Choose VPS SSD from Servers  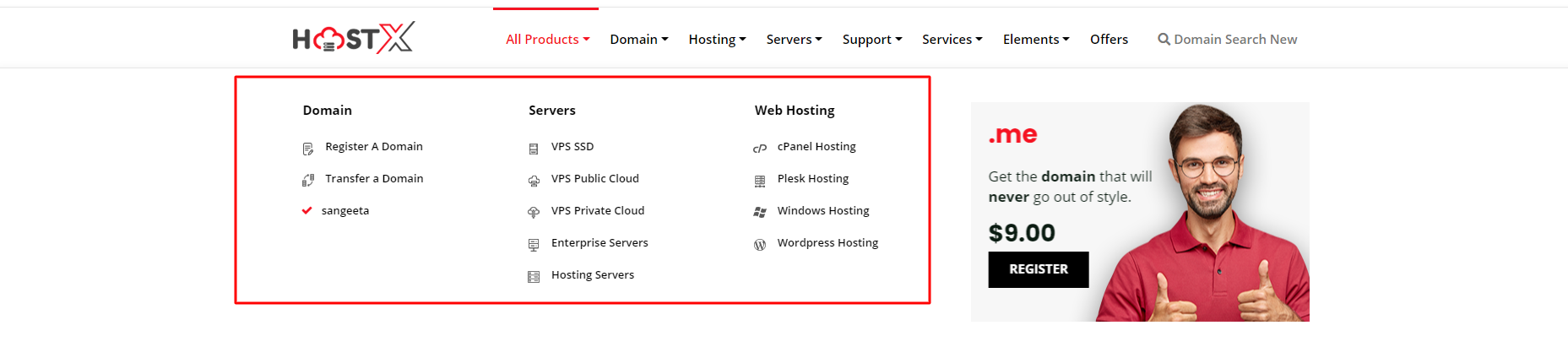point(572,146)
